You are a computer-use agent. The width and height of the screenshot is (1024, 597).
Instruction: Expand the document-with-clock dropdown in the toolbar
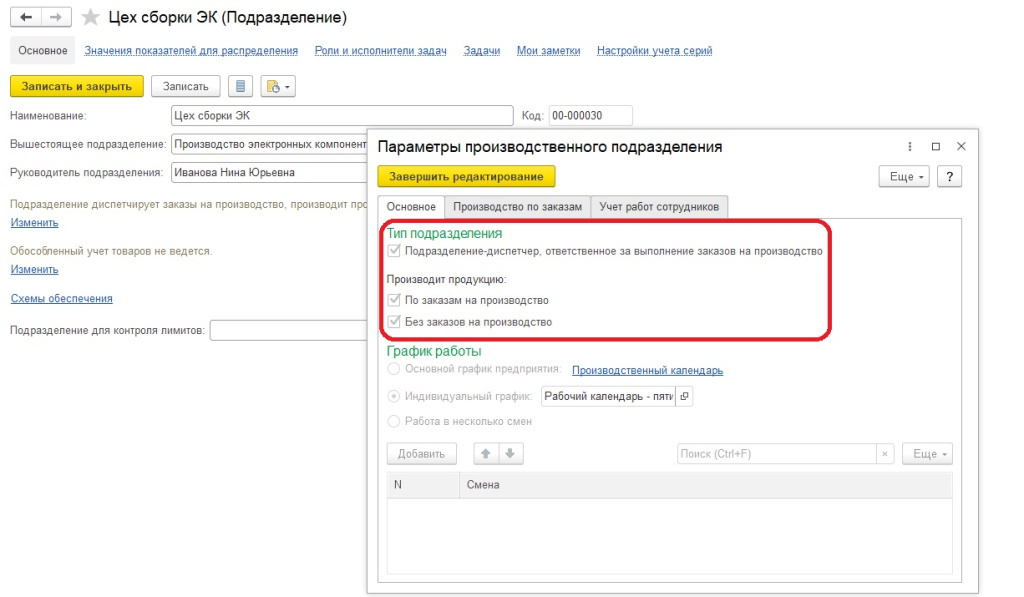tap(277, 87)
